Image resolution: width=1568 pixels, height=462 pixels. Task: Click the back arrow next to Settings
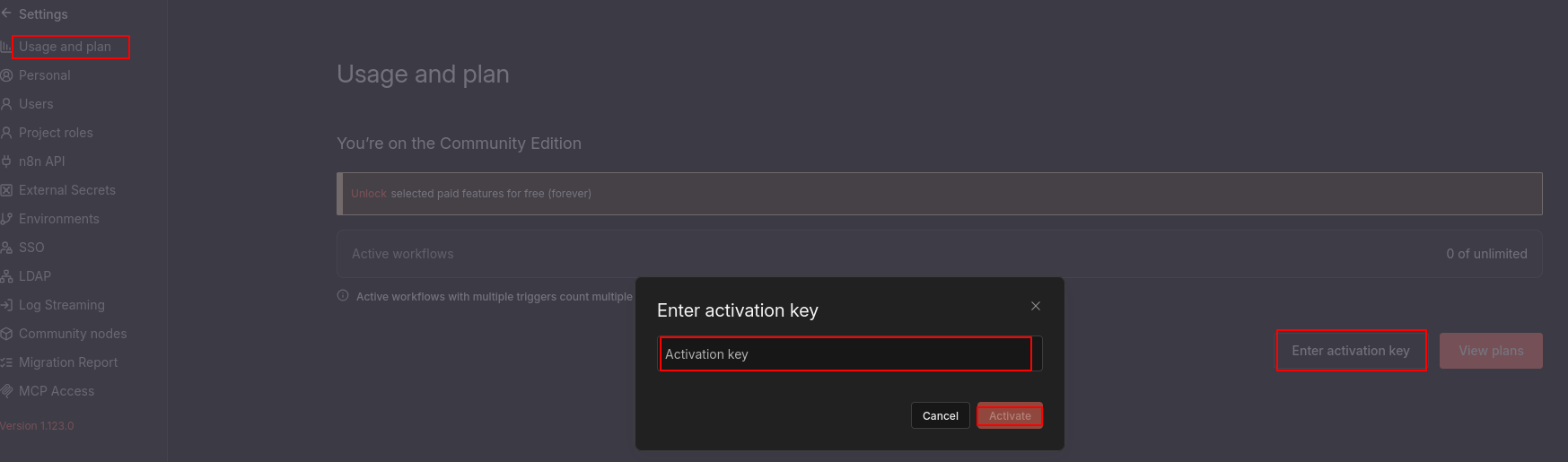(x=6, y=13)
